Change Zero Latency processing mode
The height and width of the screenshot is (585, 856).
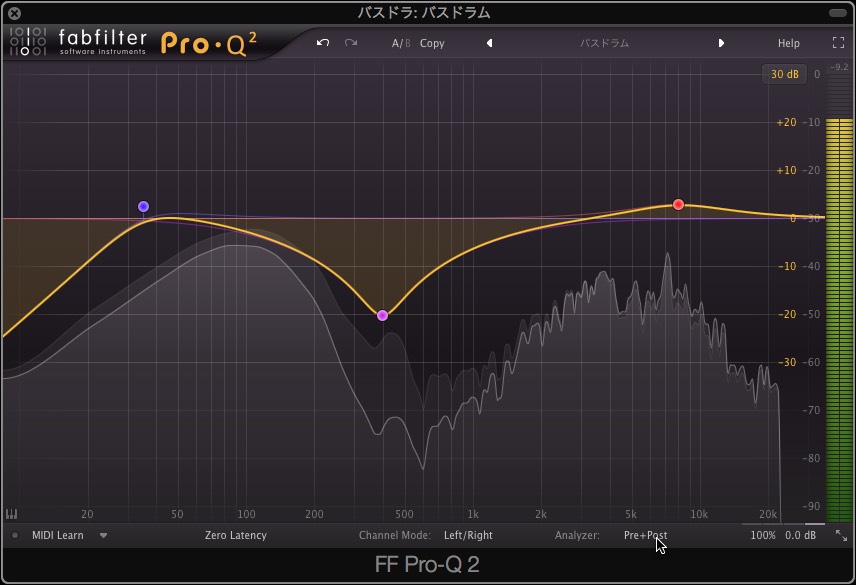point(235,535)
